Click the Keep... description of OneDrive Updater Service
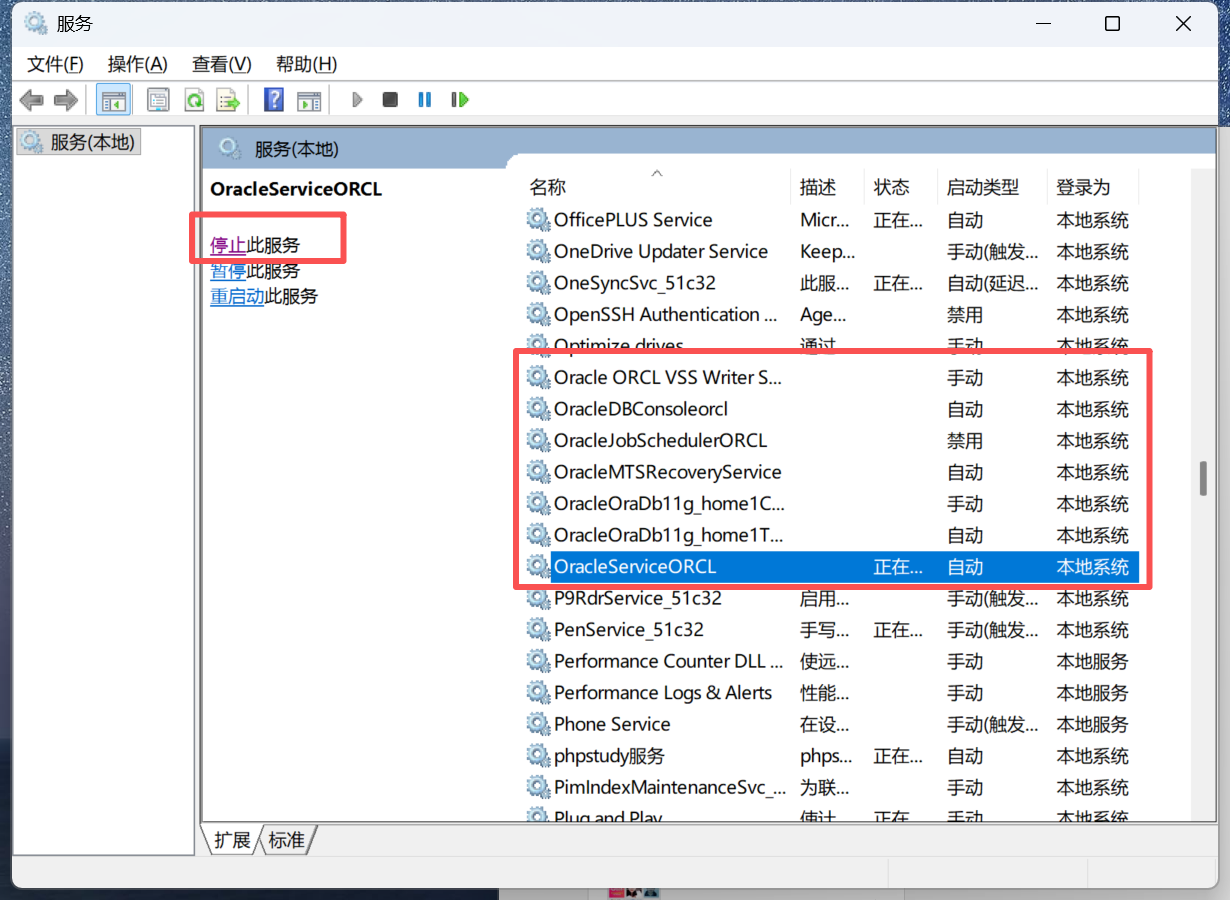The height and width of the screenshot is (900, 1230). 828,251
